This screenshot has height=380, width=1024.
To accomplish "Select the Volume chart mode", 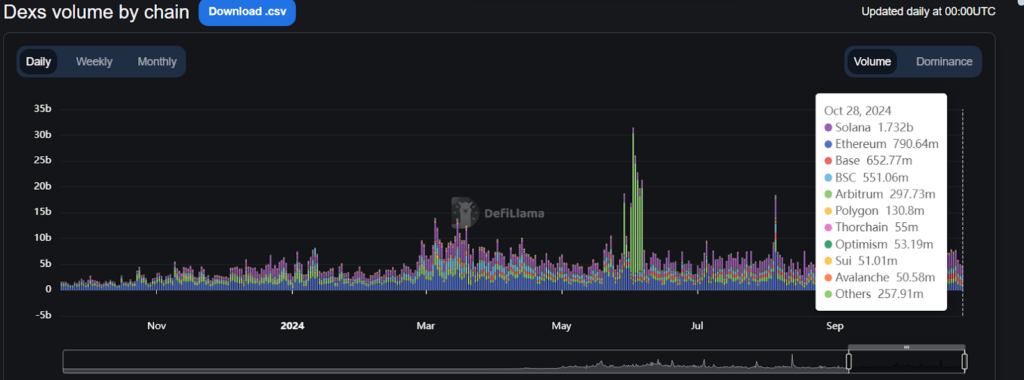I will click(x=872, y=61).
